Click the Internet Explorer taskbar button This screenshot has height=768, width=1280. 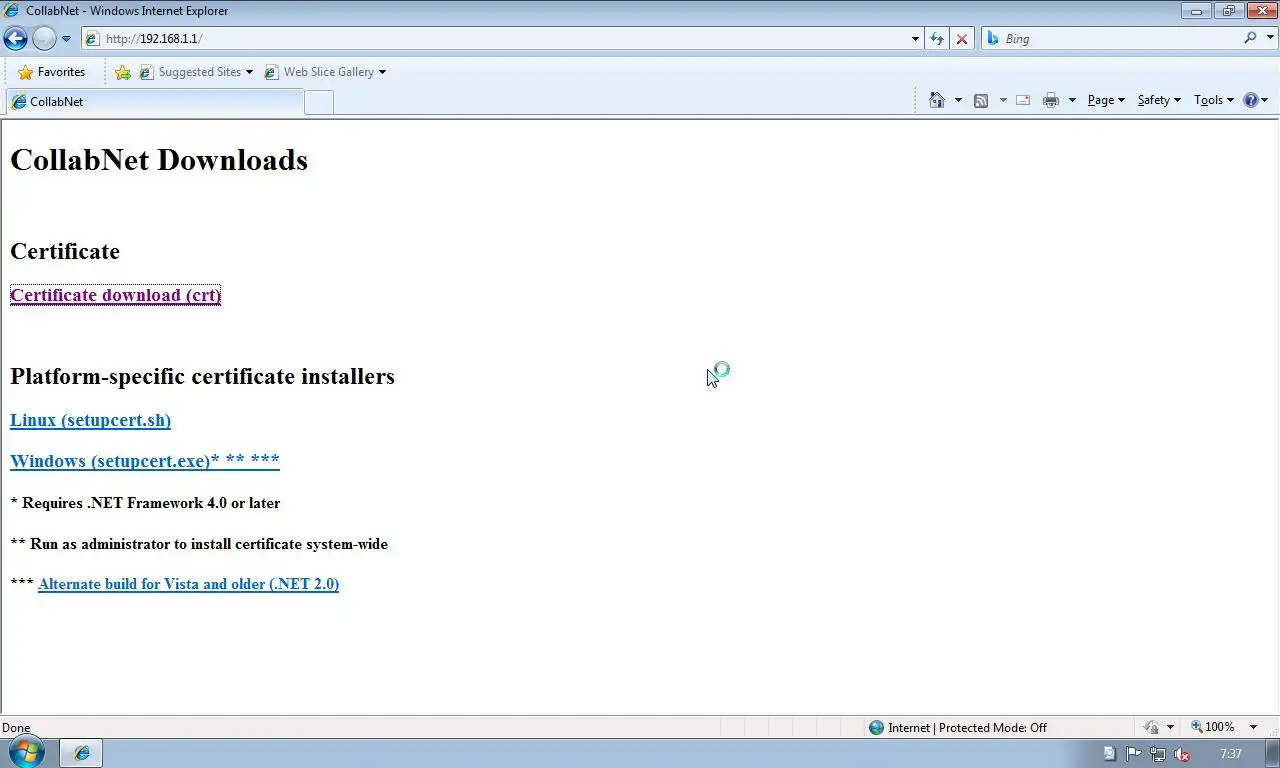pos(81,753)
